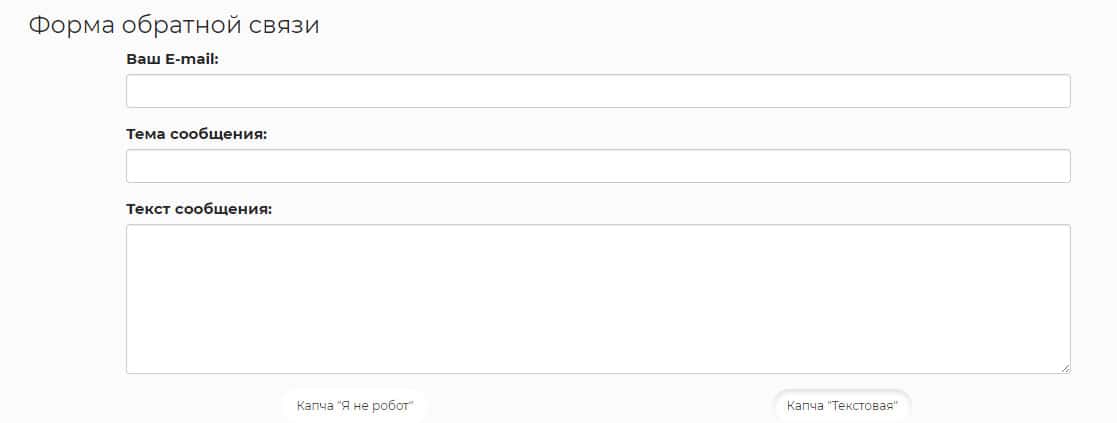Image resolution: width=1117 pixels, height=423 pixels.
Task: Click the Ваш E-mail input field
Action: tap(598, 91)
